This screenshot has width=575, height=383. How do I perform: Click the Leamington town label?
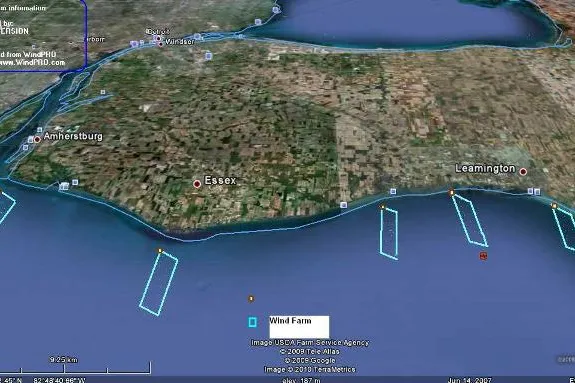click(485, 168)
